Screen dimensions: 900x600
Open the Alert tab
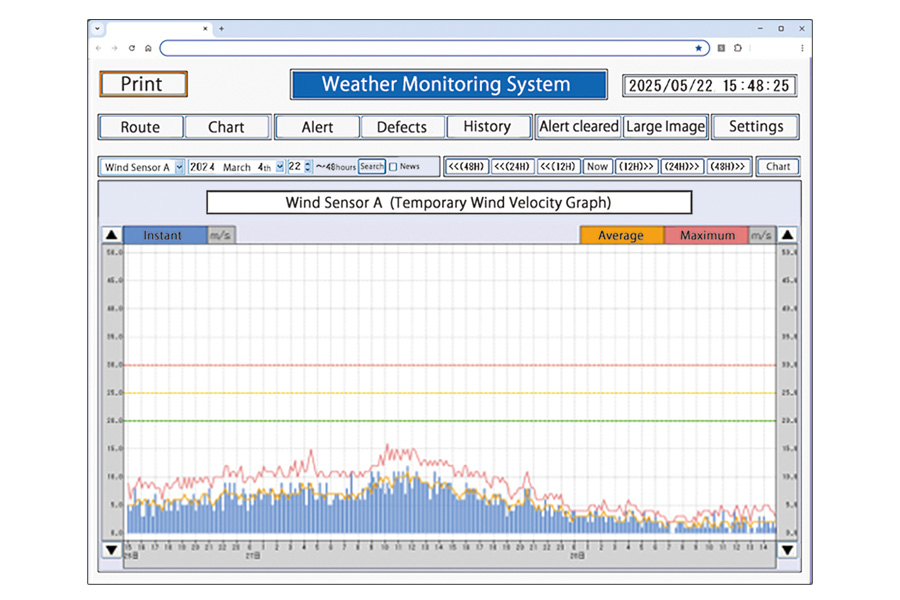[317, 127]
